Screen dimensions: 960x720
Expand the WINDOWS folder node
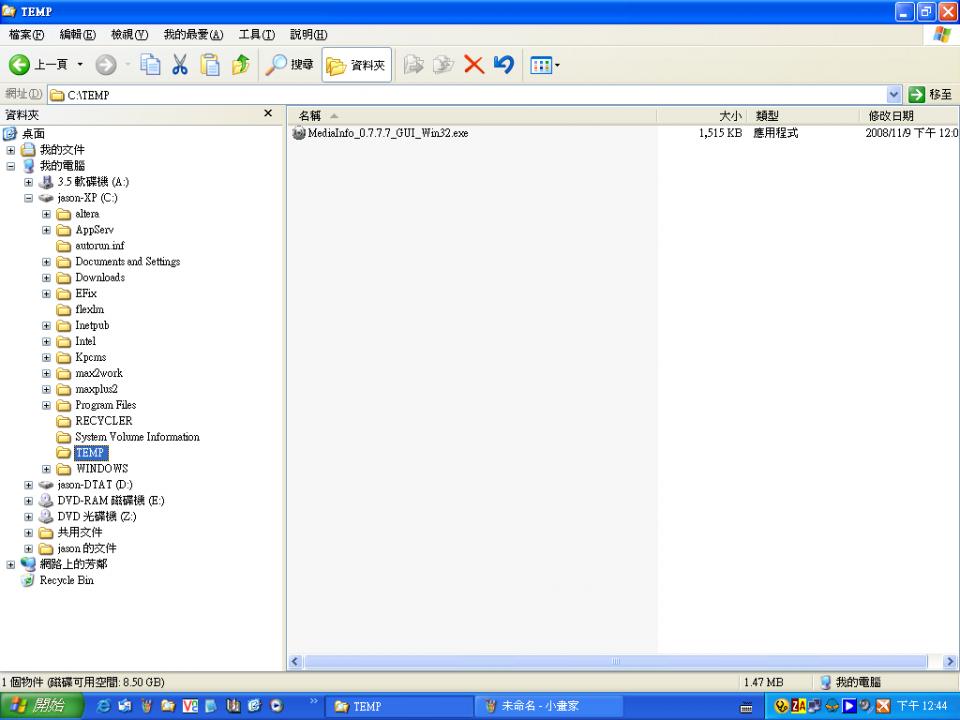tap(46, 469)
